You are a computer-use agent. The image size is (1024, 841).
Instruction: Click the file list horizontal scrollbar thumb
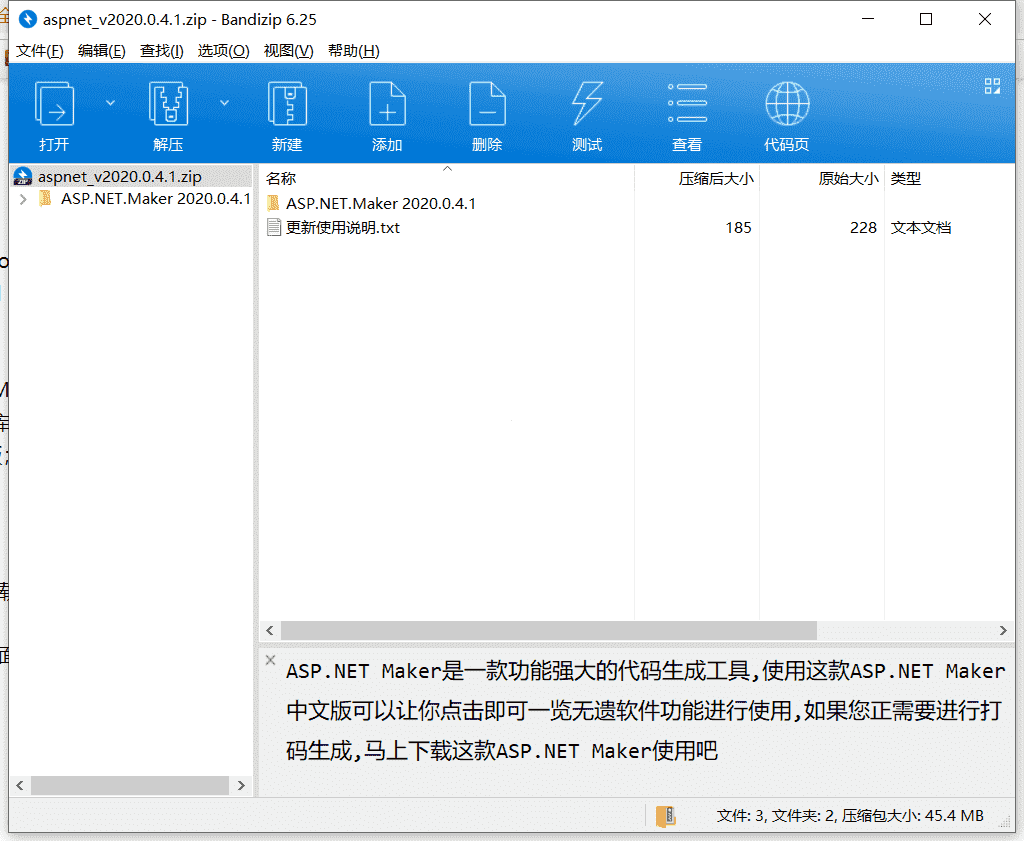pos(549,631)
